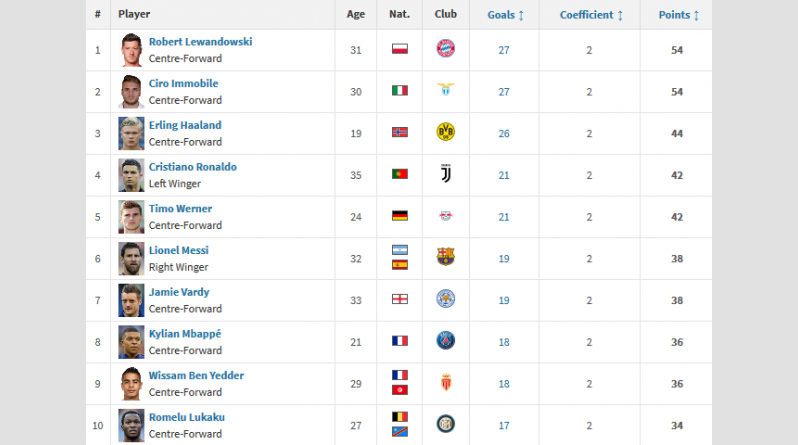Viewport: 798px width, 445px height.
Task: Click the Paris Saint-Germain club crest
Action: tap(445, 341)
